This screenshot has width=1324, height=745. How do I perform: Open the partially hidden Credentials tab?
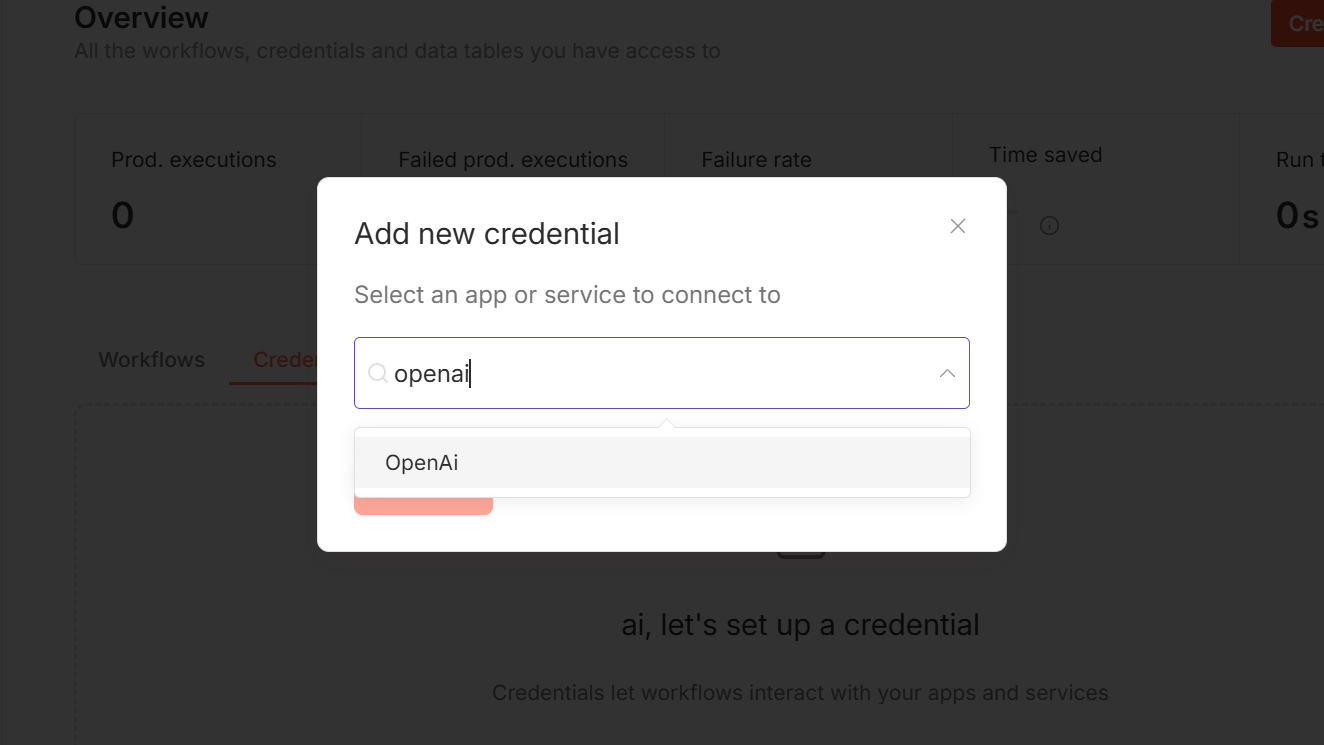pos(284,360)
